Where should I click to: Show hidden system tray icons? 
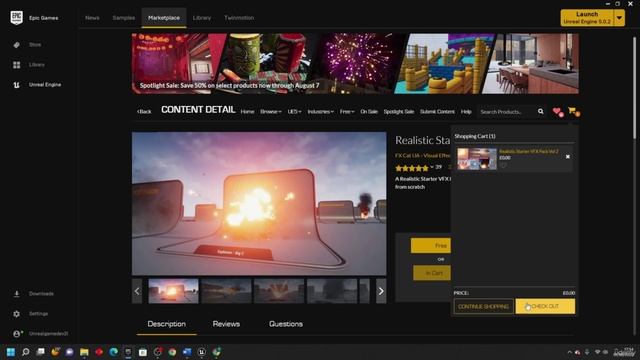tap(569, 352)
